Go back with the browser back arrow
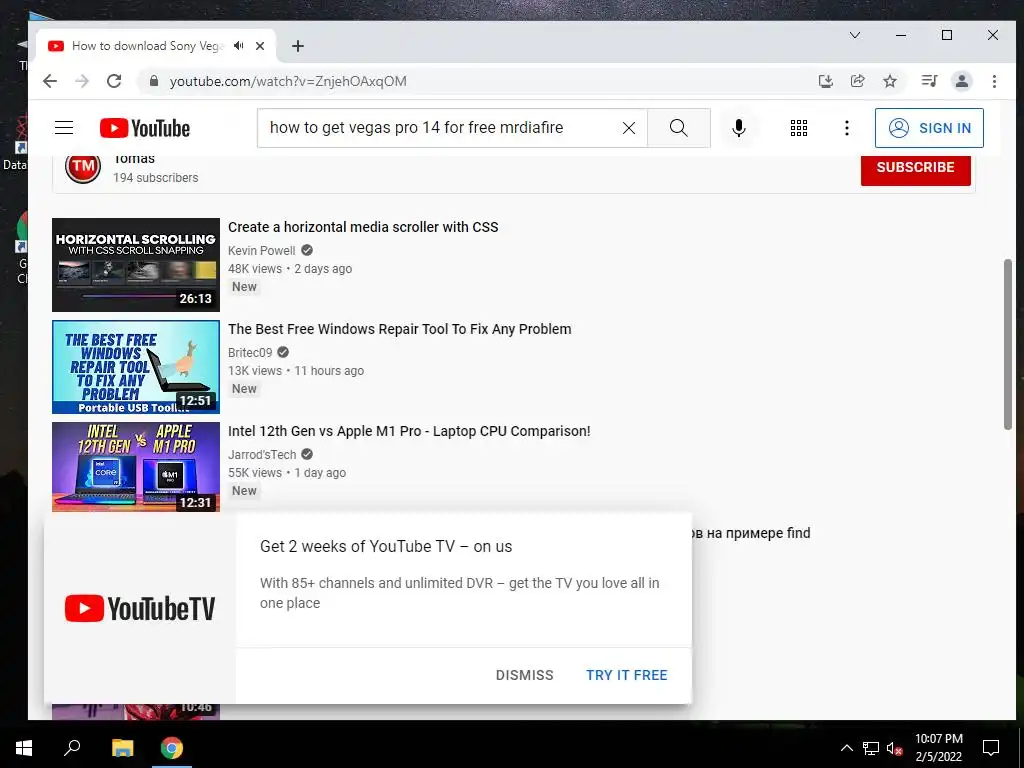Image resolution: width=1024 pixels, height=768 pixels. (50, 81)
